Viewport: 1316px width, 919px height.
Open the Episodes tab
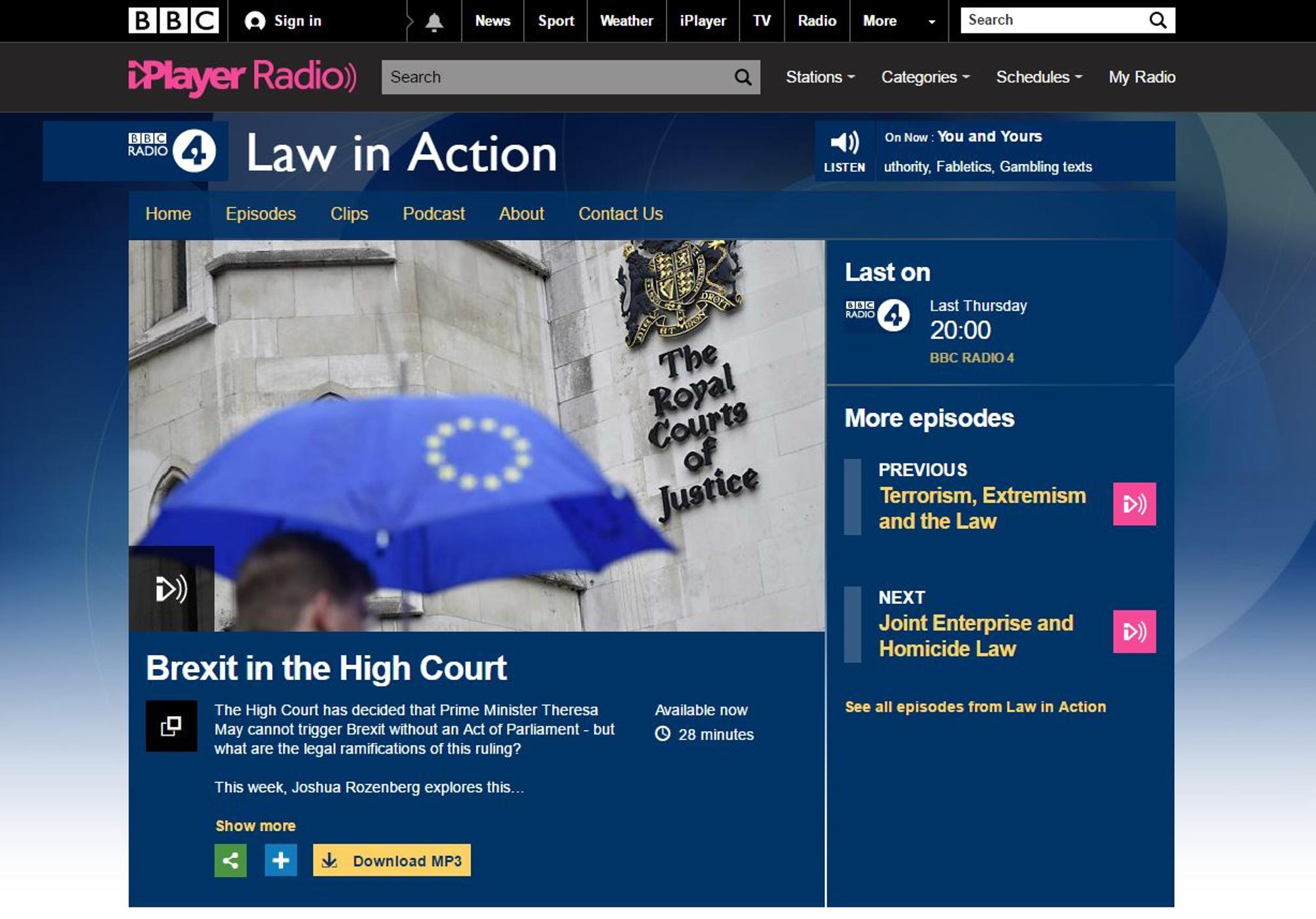261,214
